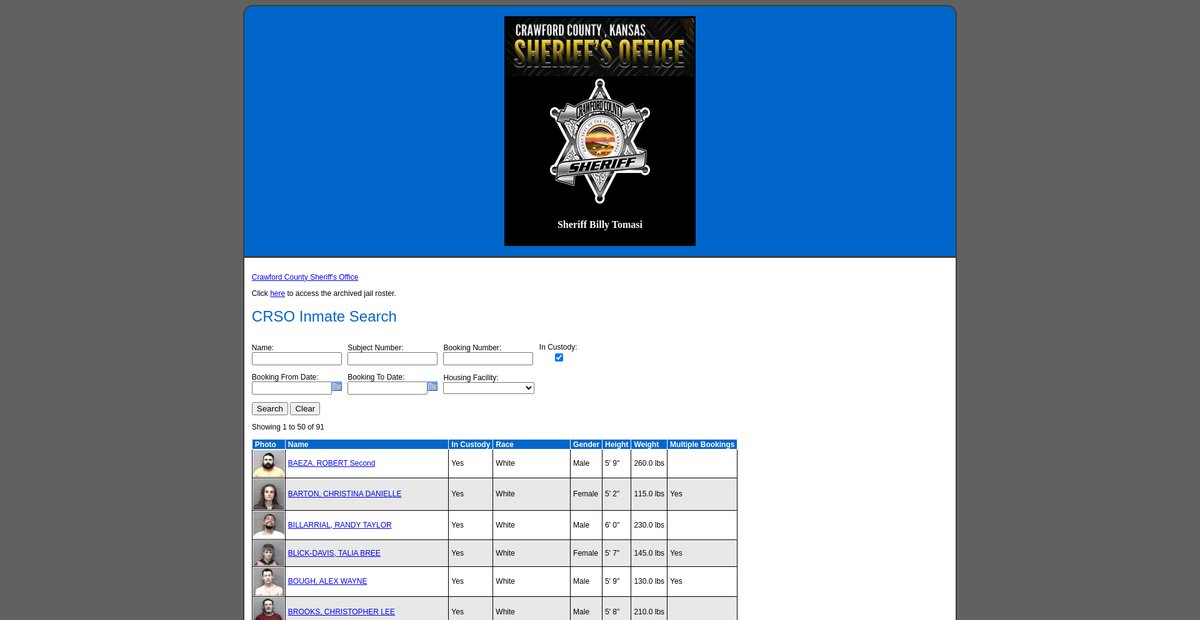Click the Gender column header
The height and width of the screenshot is (620, 1200).
click(586, 444)
